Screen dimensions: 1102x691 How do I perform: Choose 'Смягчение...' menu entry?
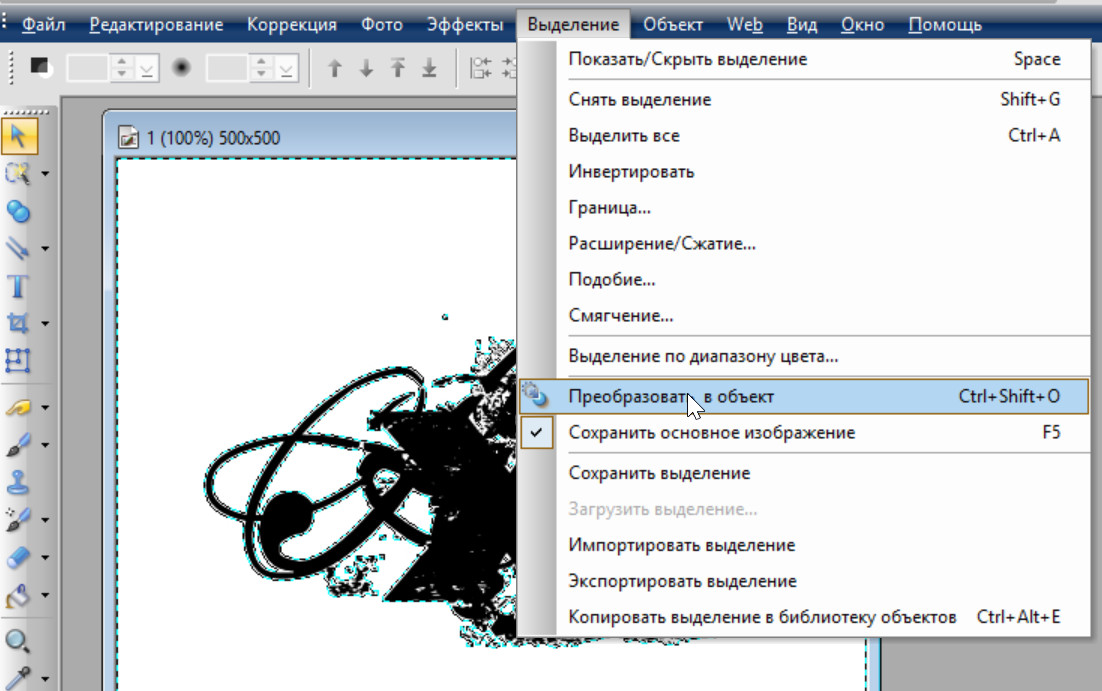(x=804, y=315)
